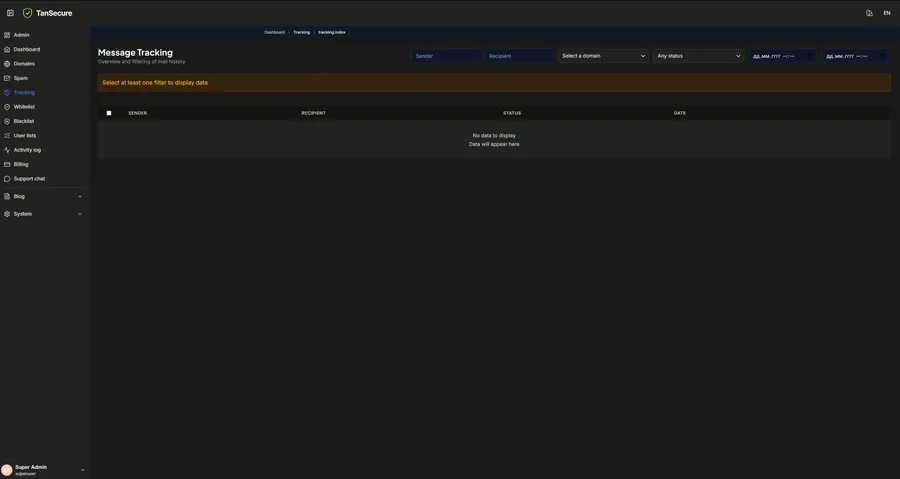Sort by the DATE column header
The image size is (900, 479).
[680, 113]
